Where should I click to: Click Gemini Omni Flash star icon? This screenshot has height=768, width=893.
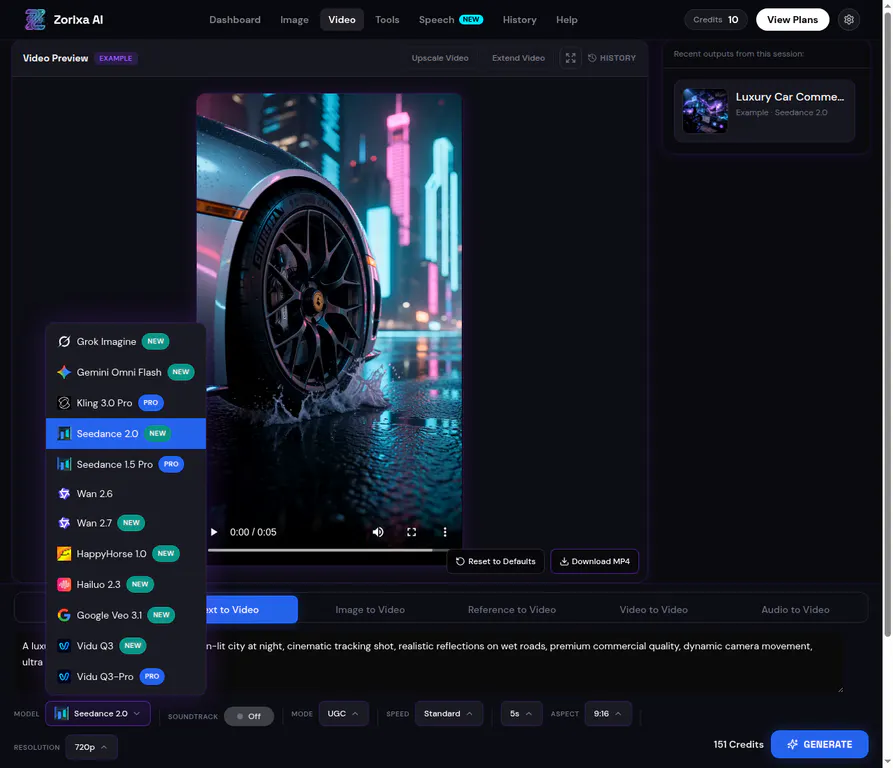pos(64,372)
